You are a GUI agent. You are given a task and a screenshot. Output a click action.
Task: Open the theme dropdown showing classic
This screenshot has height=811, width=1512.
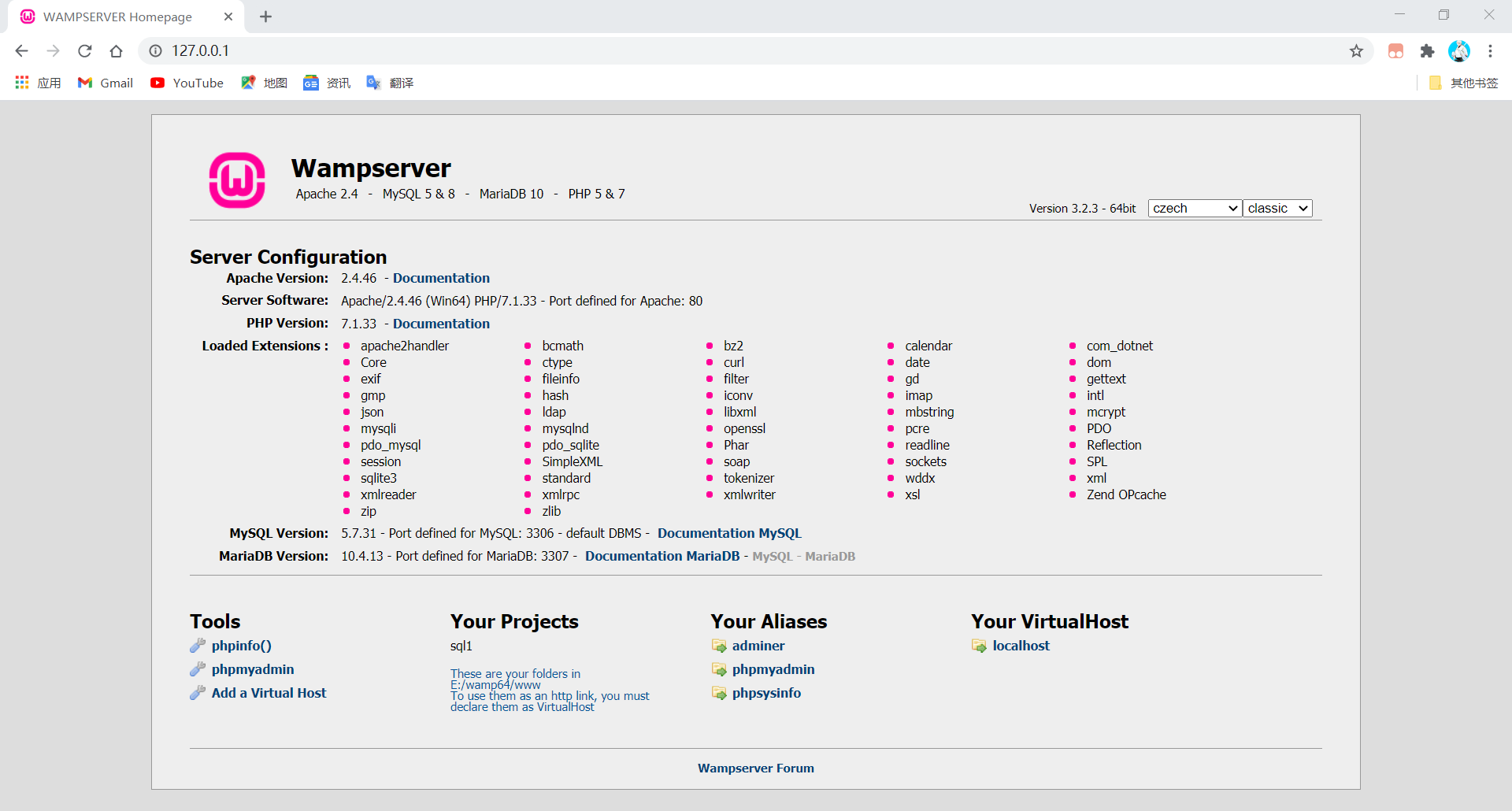(x=1277, y=208)
